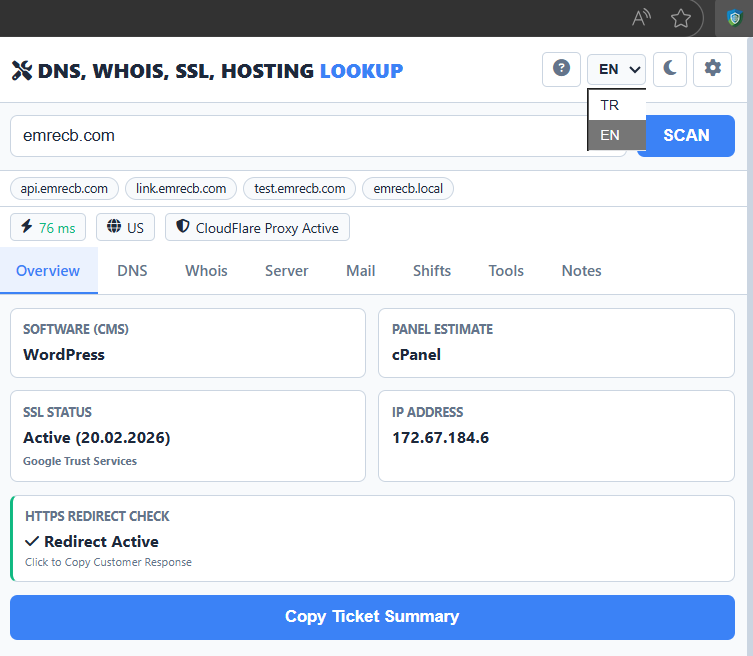Click the US globe location badge
The image size is (753, 656).
[x=125, y=228]
